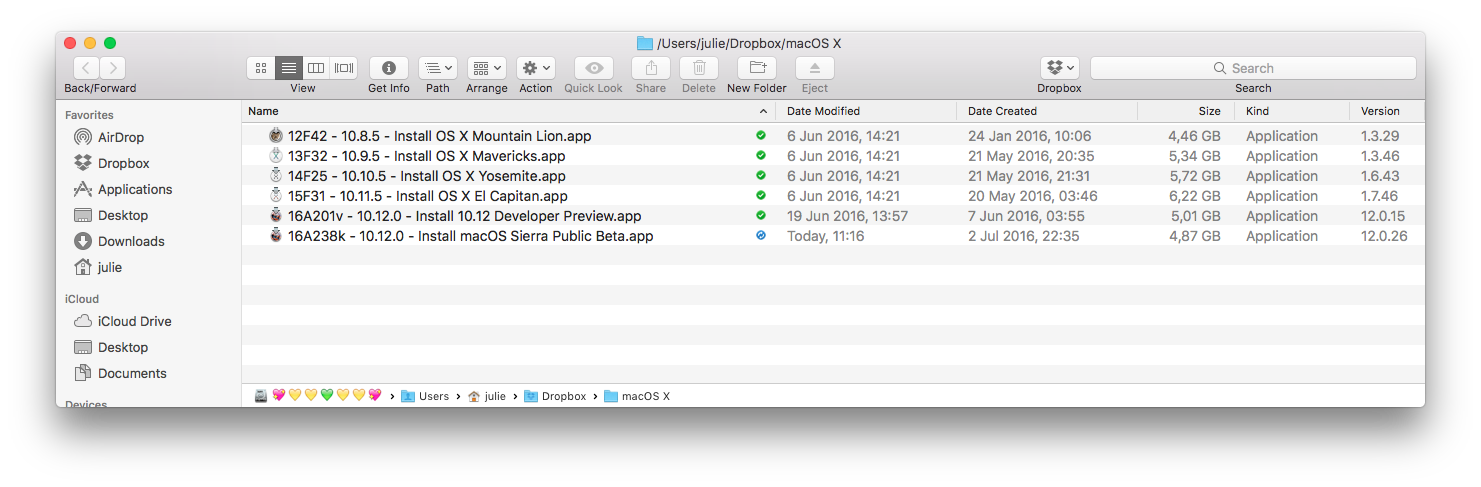
Task: Sort by Version column header
Action: [1386, 111]
